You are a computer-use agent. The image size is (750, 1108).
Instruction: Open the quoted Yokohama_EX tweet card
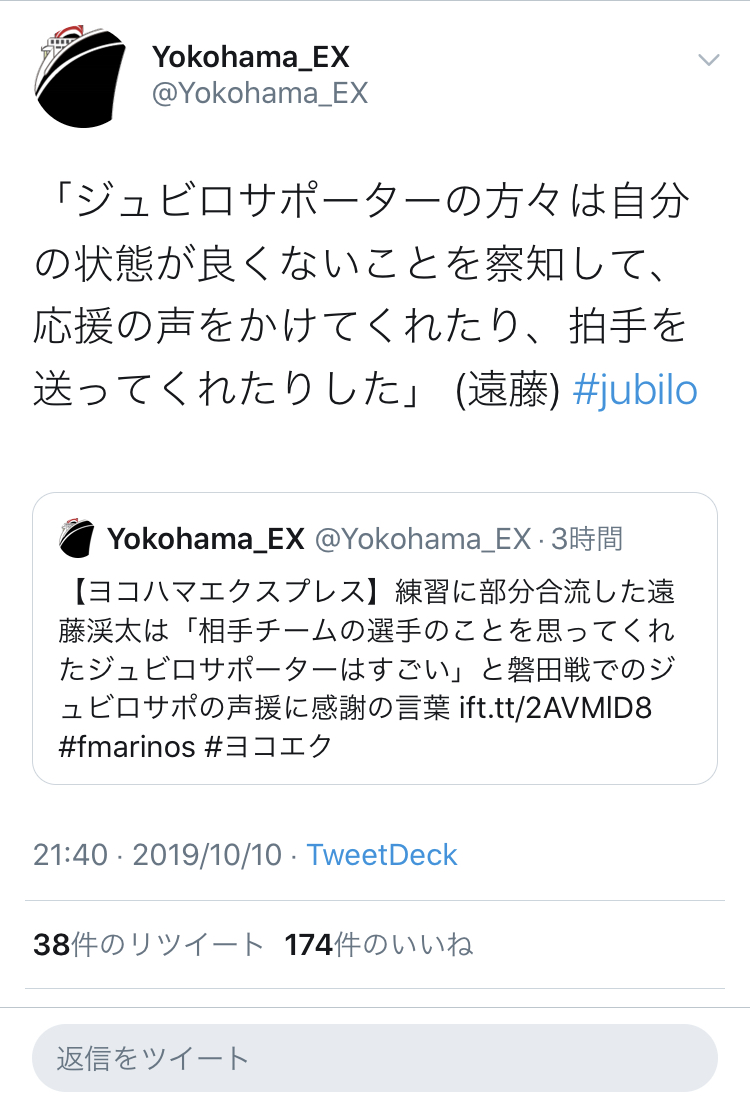[x=375, y=638]
